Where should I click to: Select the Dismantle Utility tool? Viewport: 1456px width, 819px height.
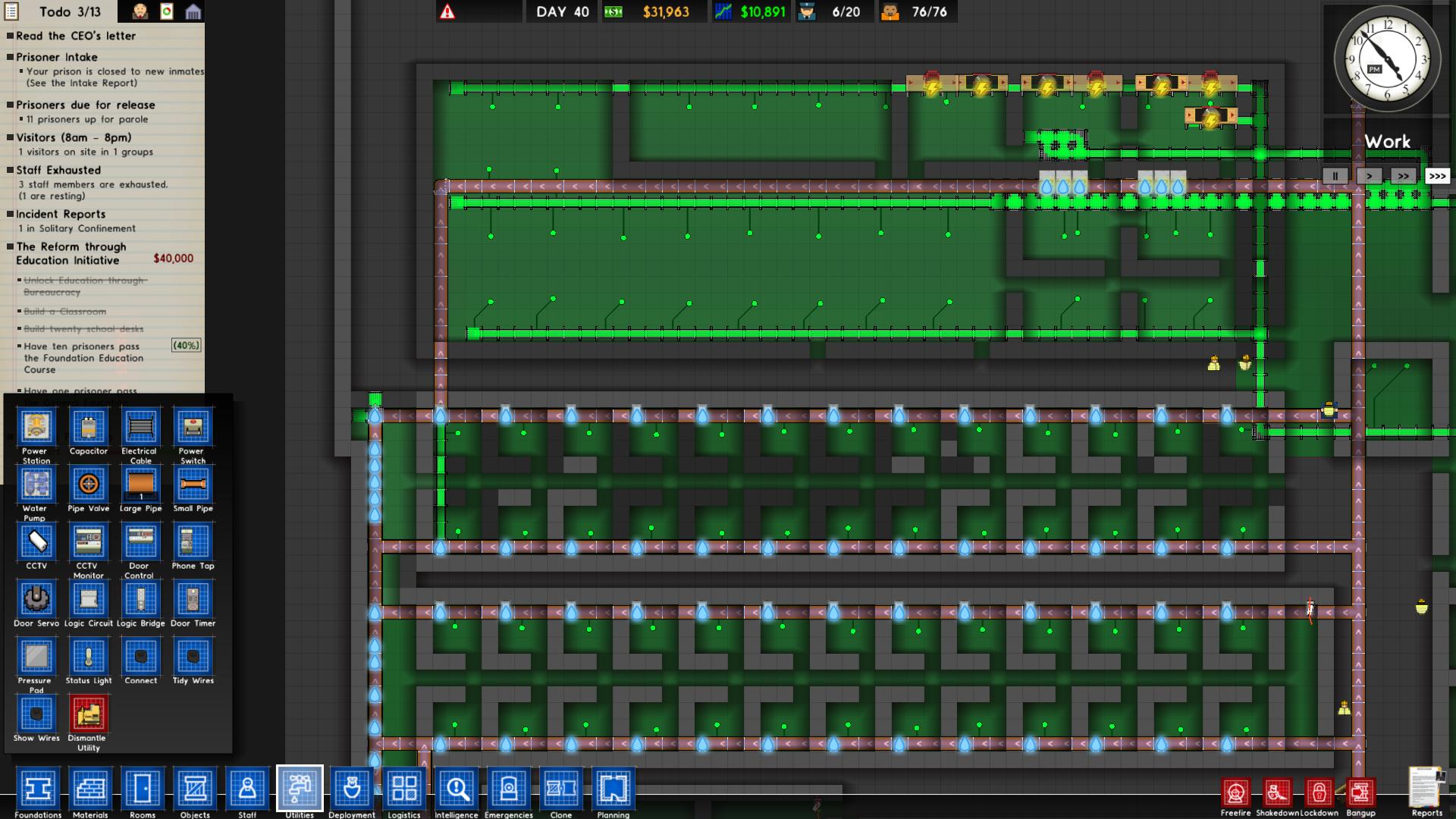pyautogui.click(x=89, y=714)
